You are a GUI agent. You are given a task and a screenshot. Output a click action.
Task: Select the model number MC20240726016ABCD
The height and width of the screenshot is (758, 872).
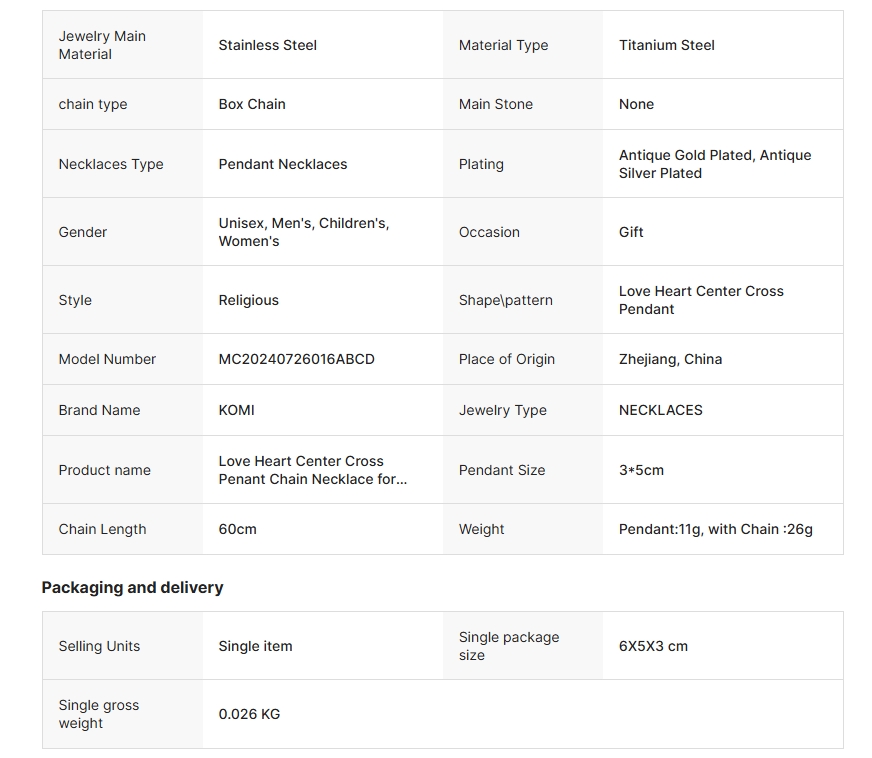296,359
